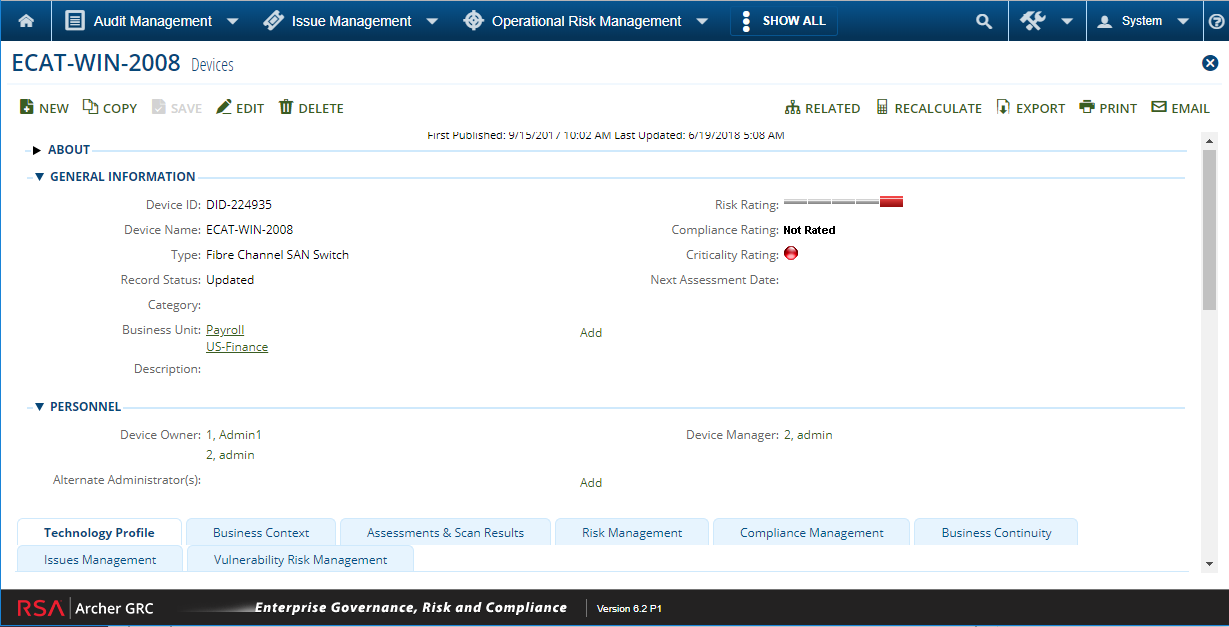The height and width of the screenshot is (627, 1229).
Task: Open the System user dropdown
Action: click(1183, 21)
